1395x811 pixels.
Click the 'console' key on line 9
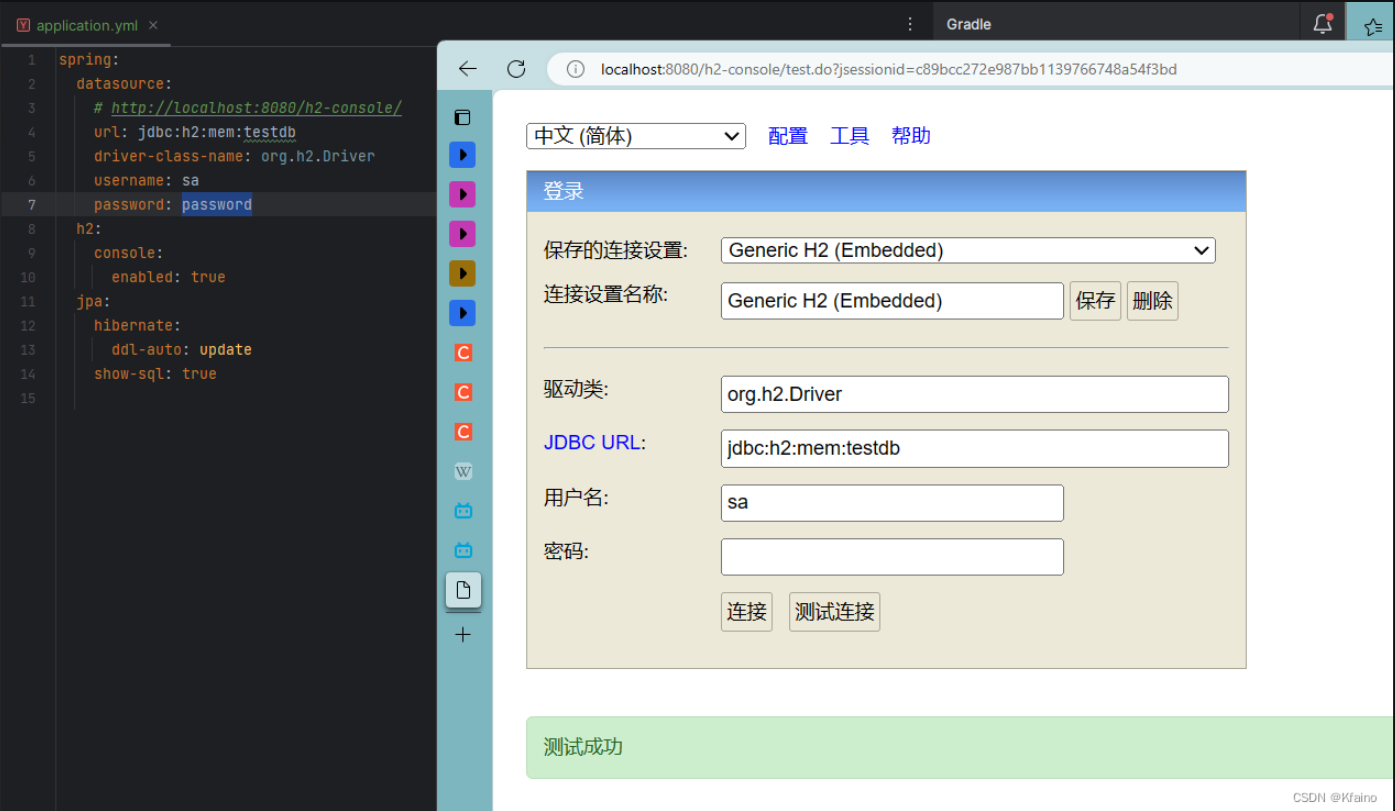point(124,253)
